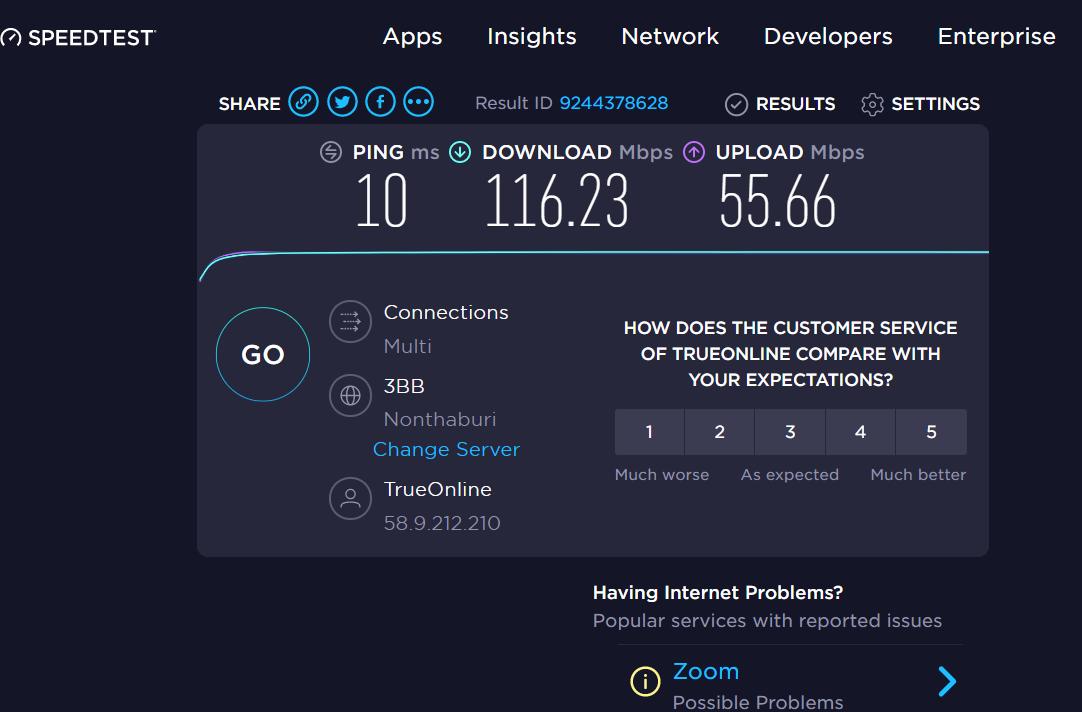Click the upload arrow icon
This screenshot has height=712, width=1082.
tap(694, 152)
